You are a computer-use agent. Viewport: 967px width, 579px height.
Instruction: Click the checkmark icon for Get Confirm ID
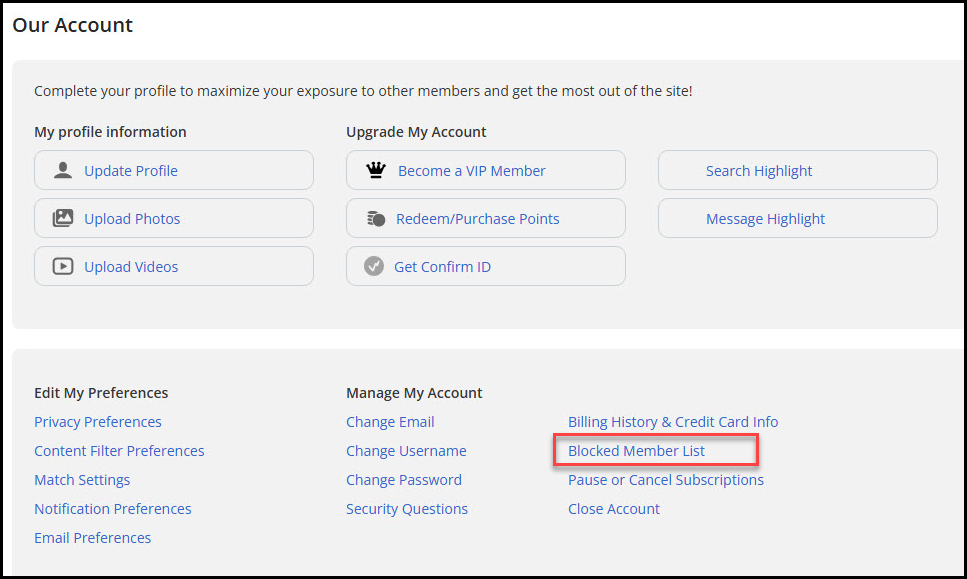(374, 266)
